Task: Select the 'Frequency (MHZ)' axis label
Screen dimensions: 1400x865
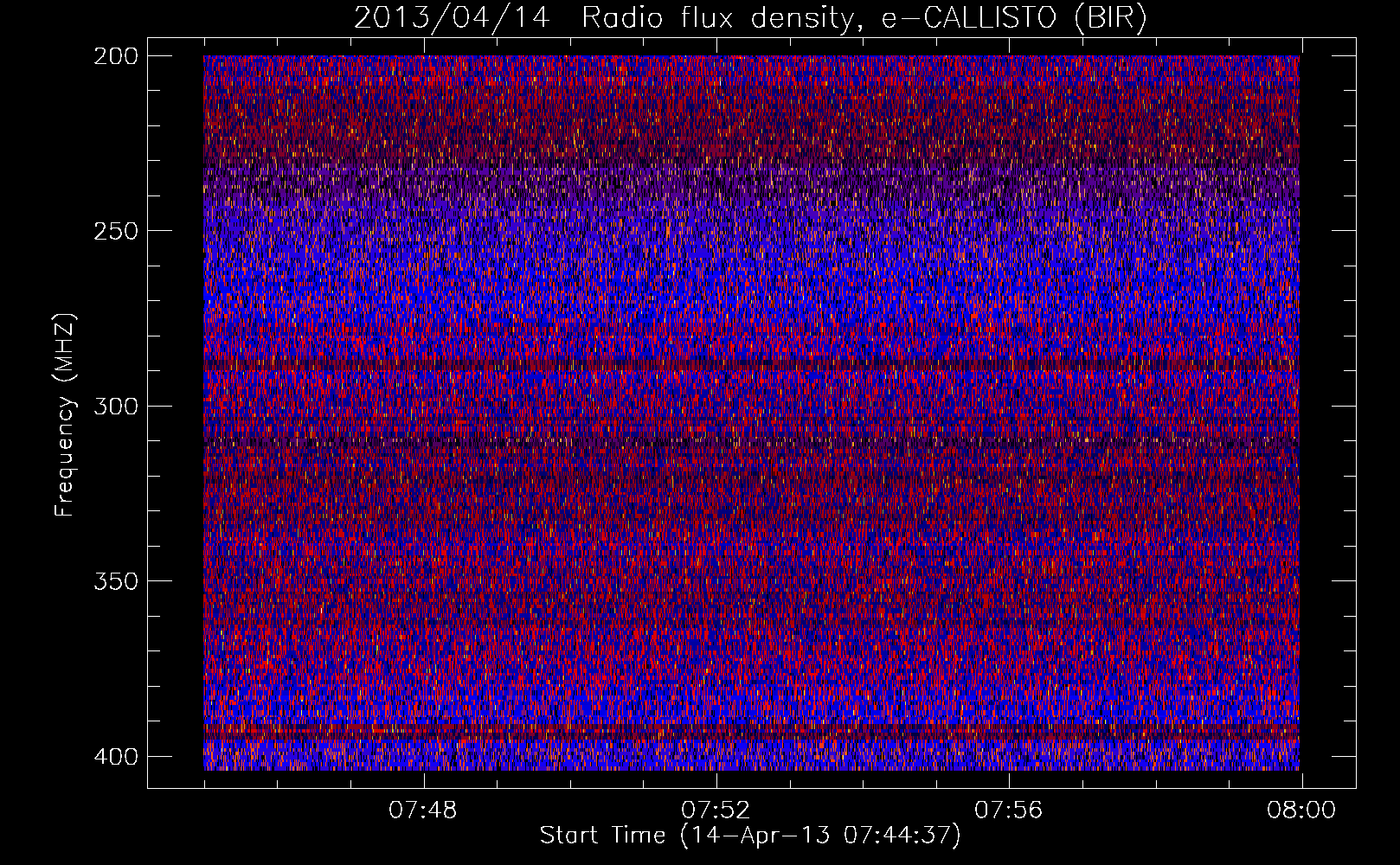Action: click(65, 414)
